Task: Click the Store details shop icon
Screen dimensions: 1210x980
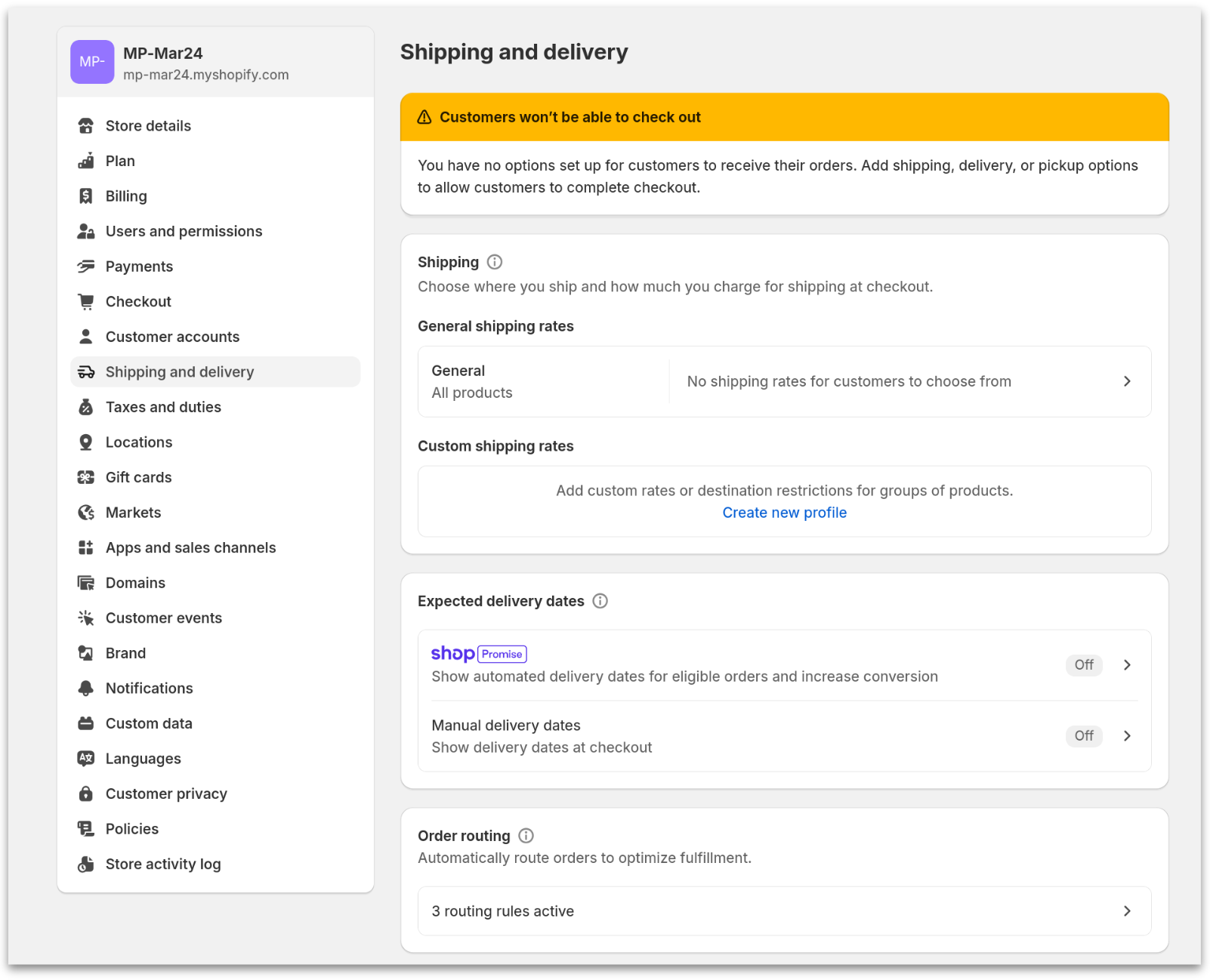Action: click(x=86, y=126)
